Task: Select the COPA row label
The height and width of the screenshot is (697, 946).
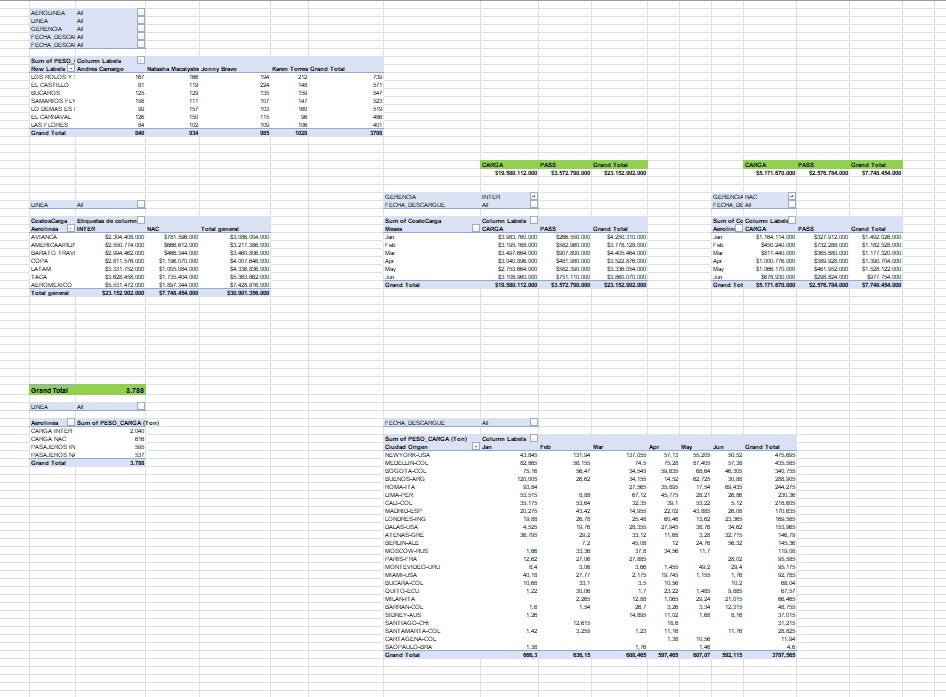Action: tap(39, 261)
